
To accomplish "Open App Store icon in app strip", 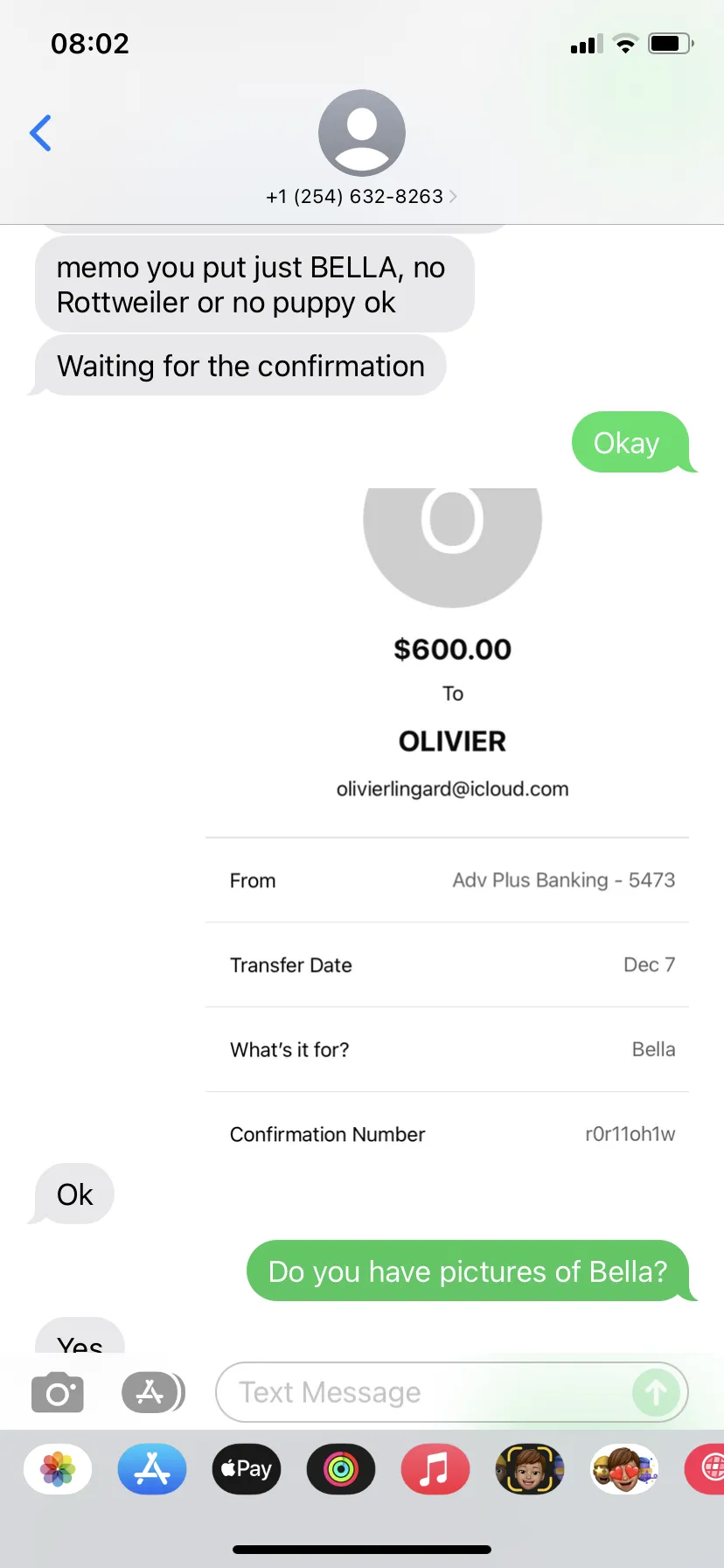I will pos(152,1469).
